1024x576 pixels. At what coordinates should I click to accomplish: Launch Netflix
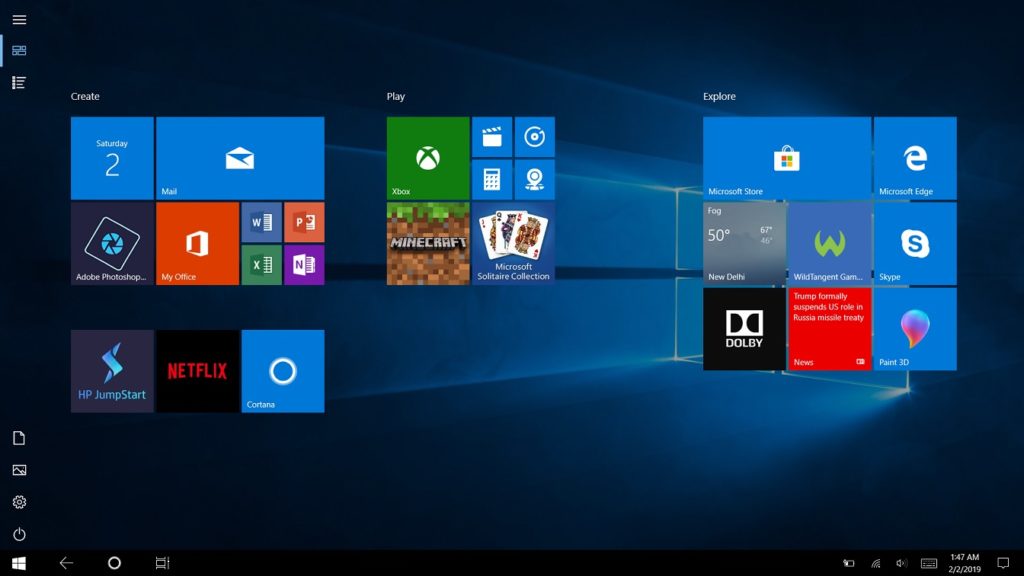coord(197,370)
